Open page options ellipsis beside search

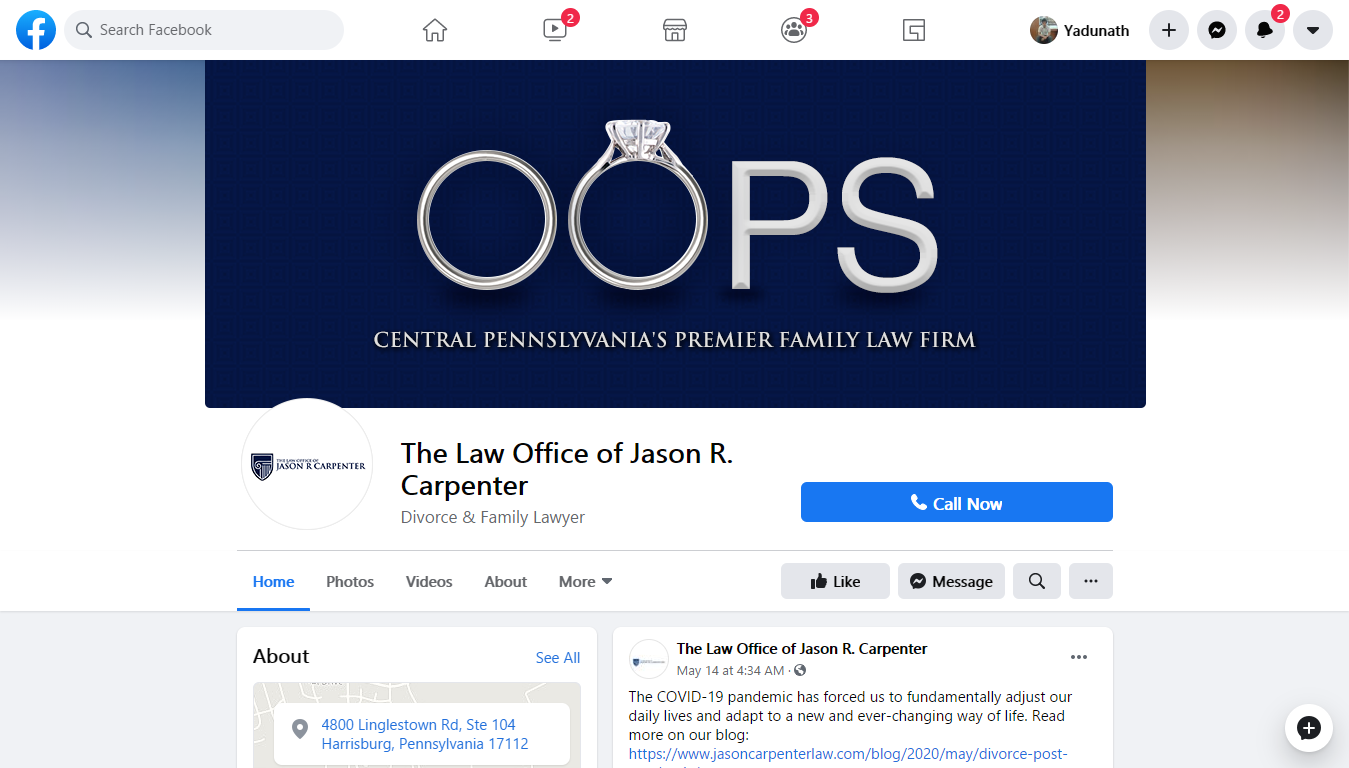coord(1091,581)
